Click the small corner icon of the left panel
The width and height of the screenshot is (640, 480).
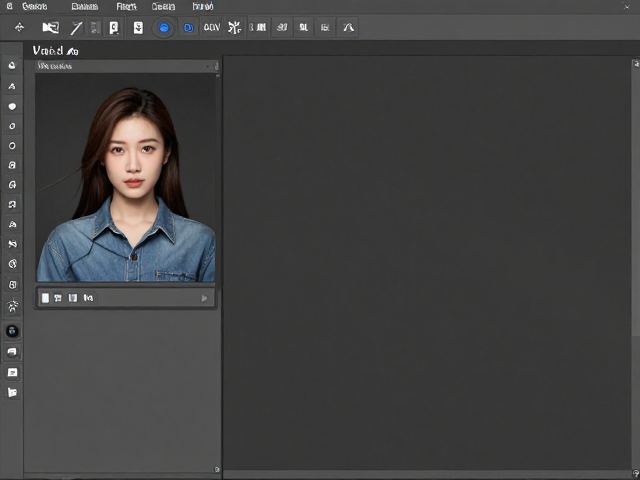217,469
